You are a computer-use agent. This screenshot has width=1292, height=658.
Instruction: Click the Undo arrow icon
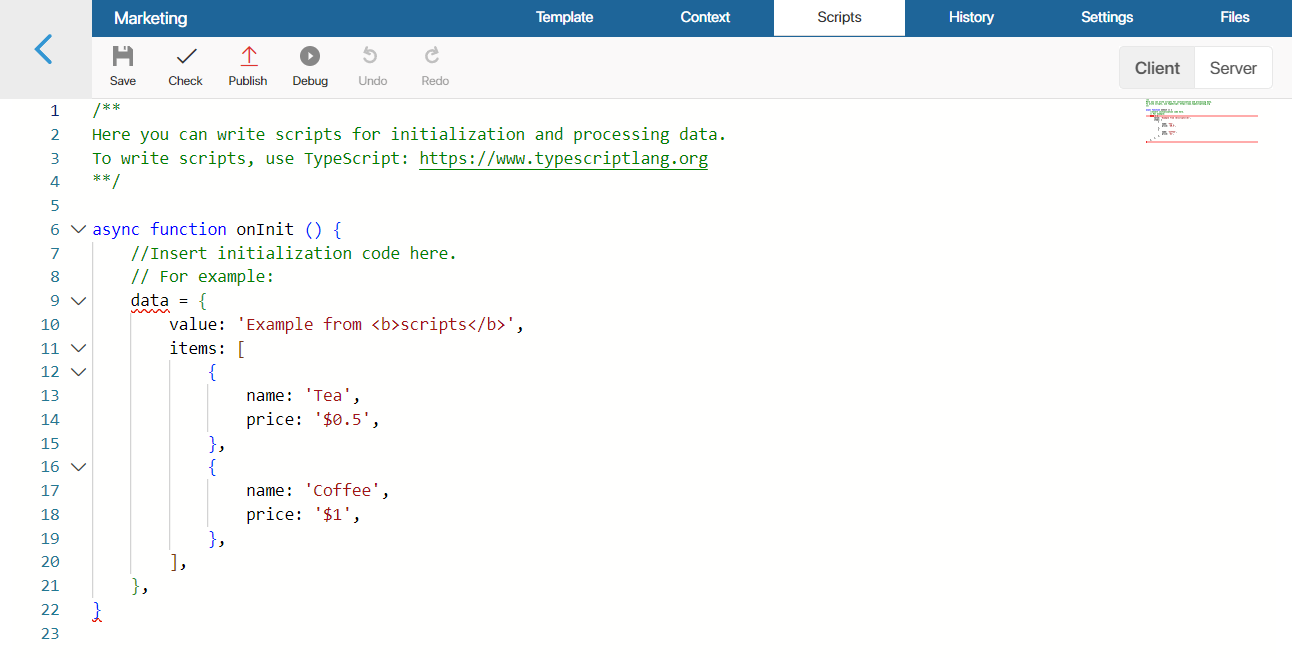pyautogui.click(x=371, y=56)
